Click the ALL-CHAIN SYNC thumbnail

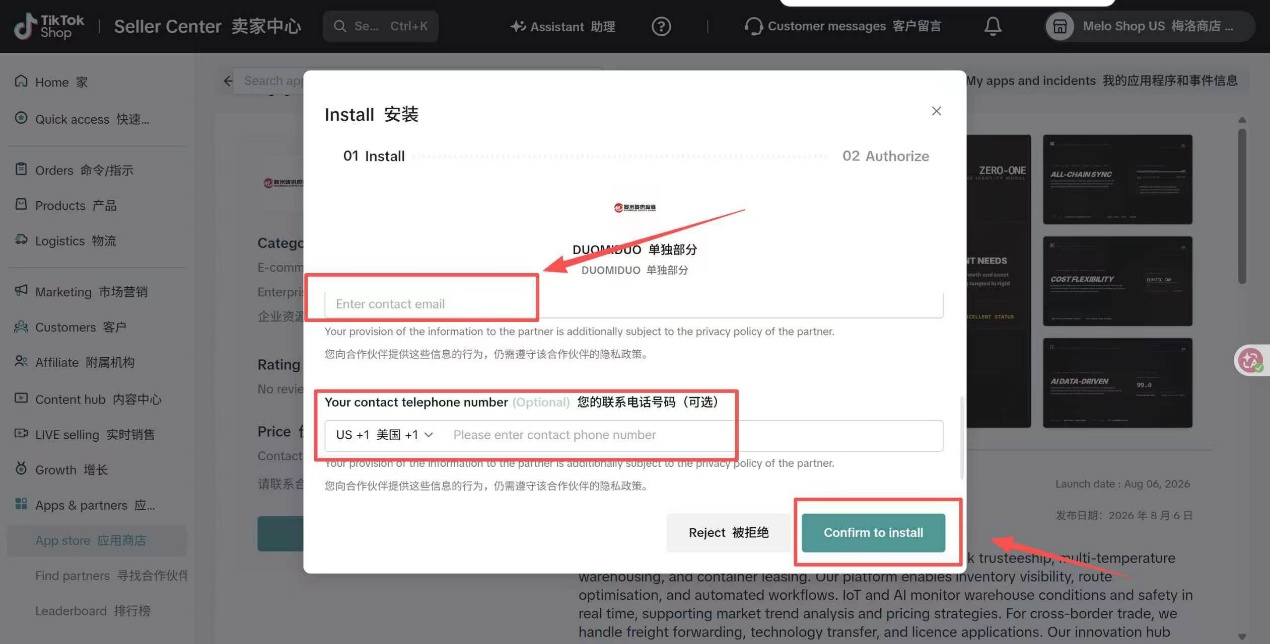1117,180
